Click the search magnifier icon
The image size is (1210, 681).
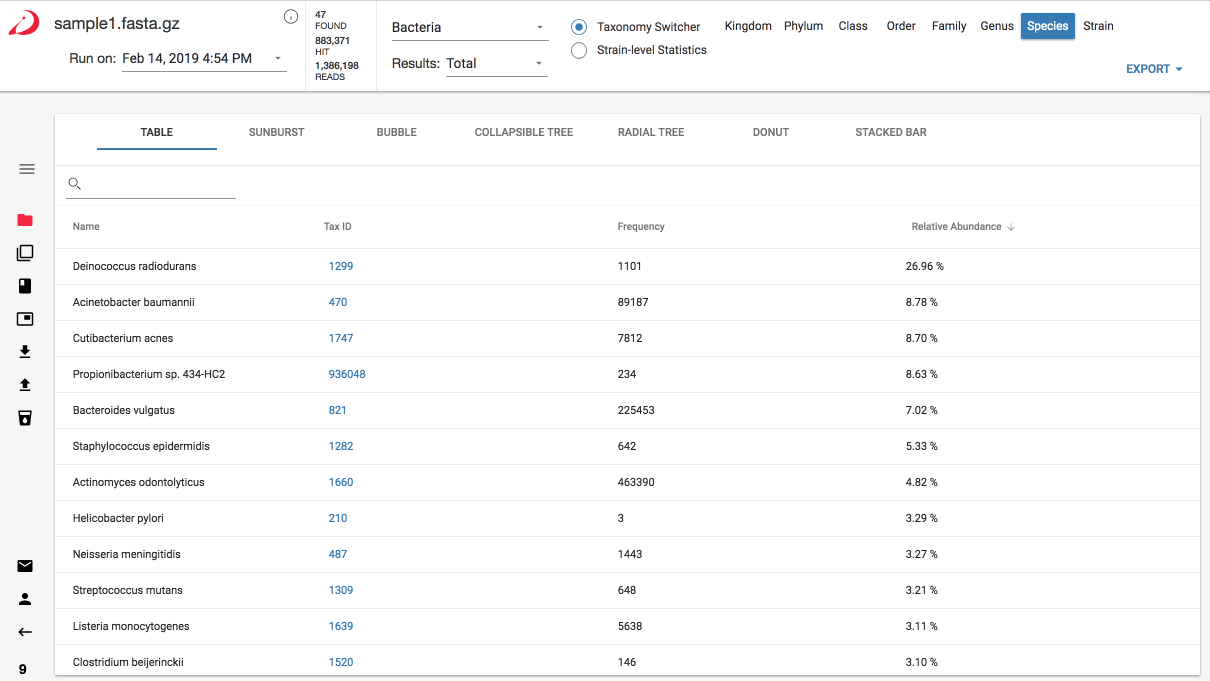(74, 184)
